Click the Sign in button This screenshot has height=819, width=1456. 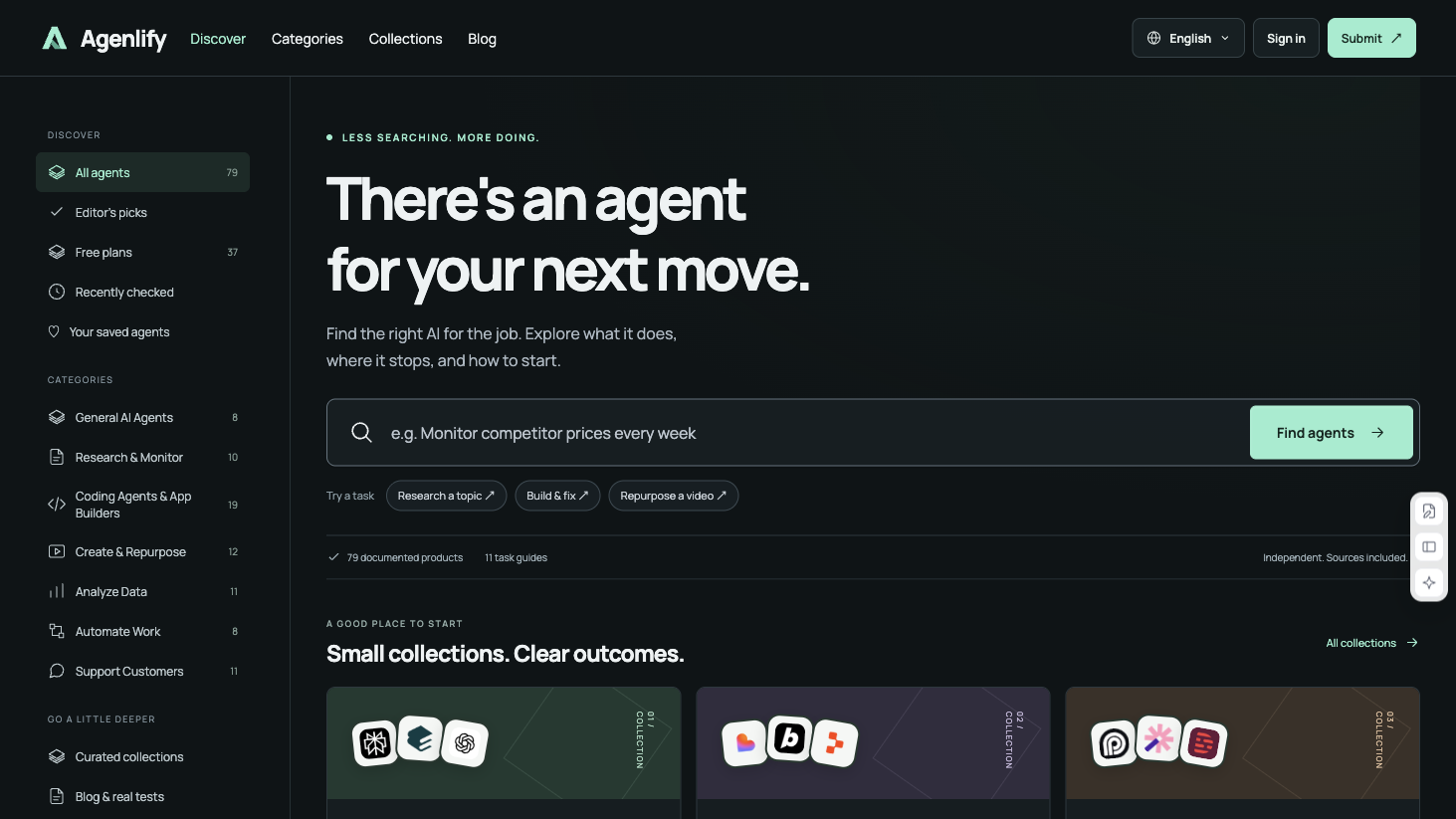1286,38
